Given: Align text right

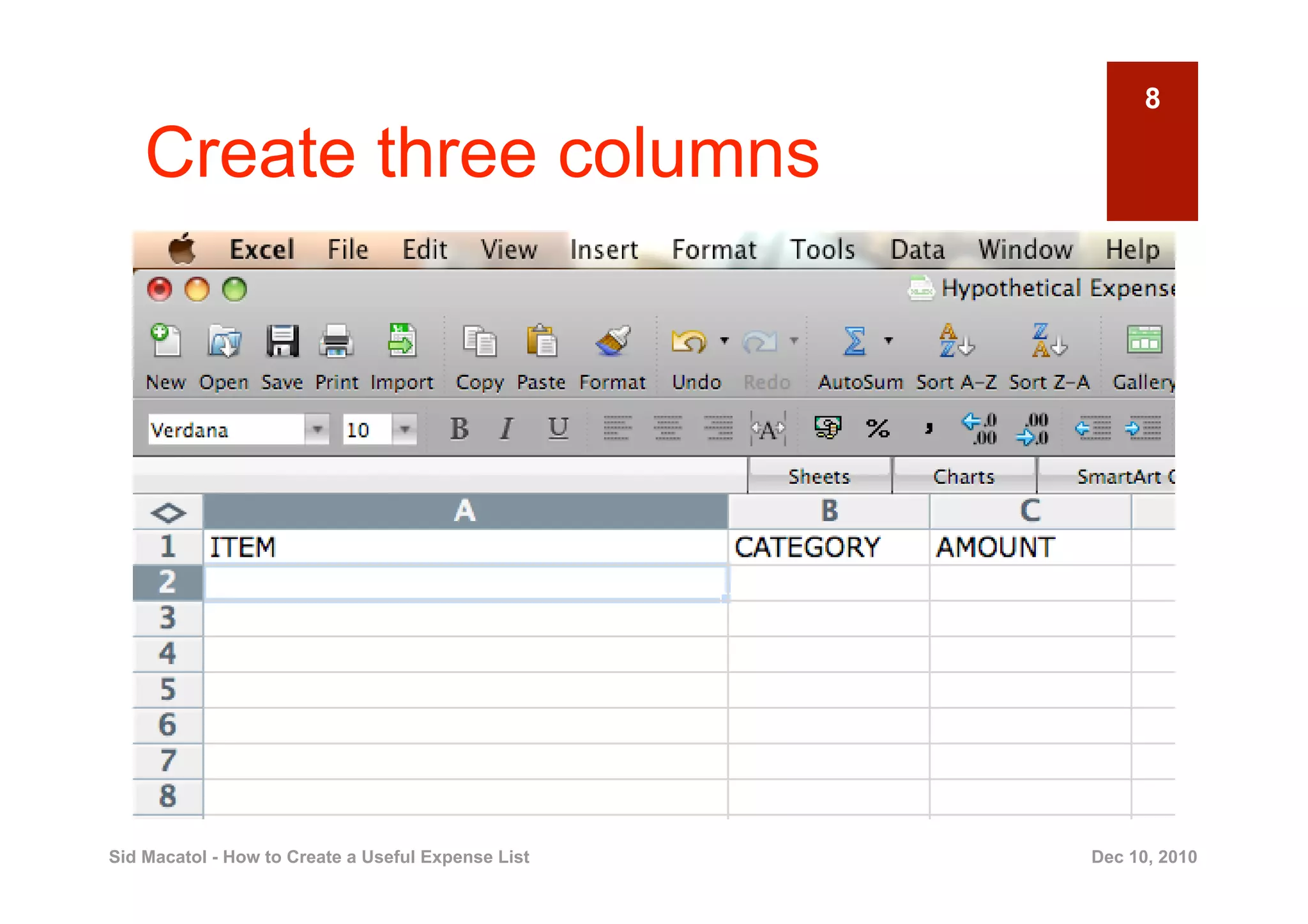Looking at the screenshot, I should pos(718,428).
